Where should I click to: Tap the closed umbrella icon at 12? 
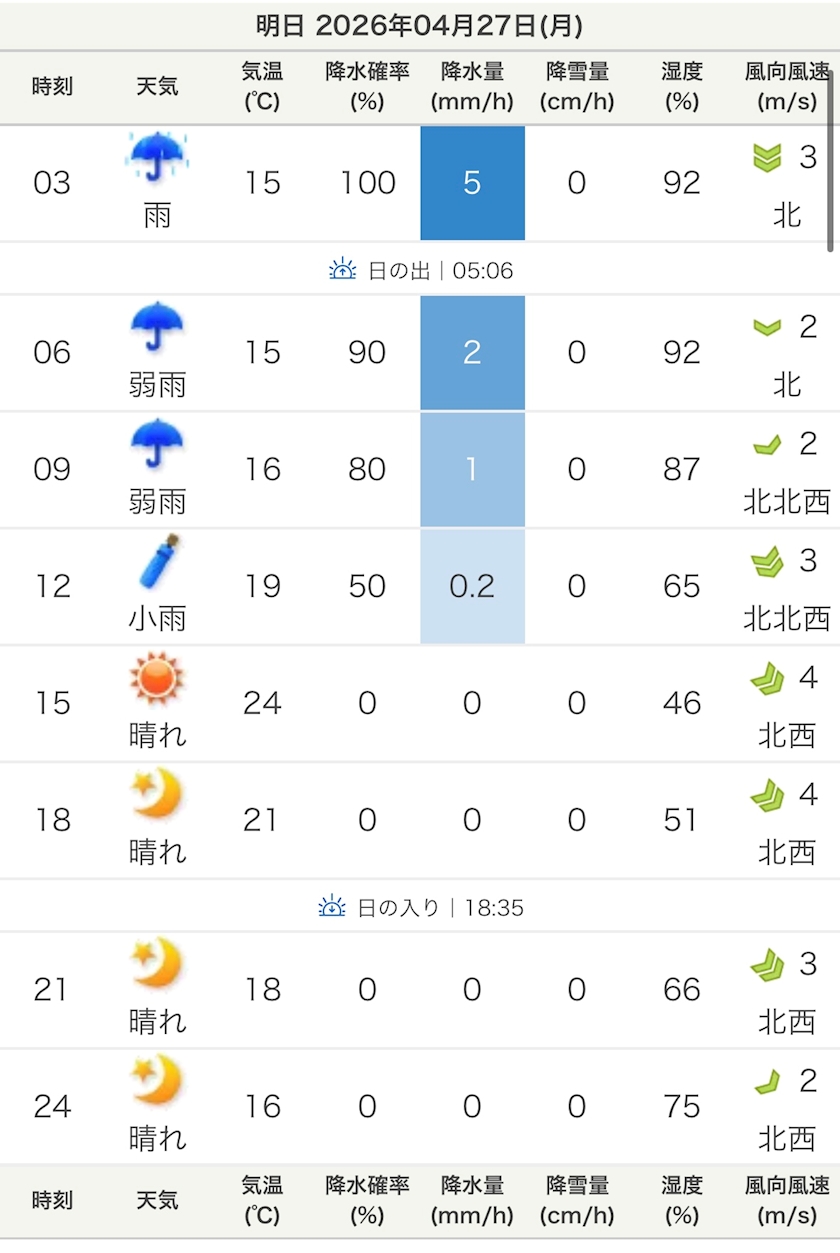(160, 560)
